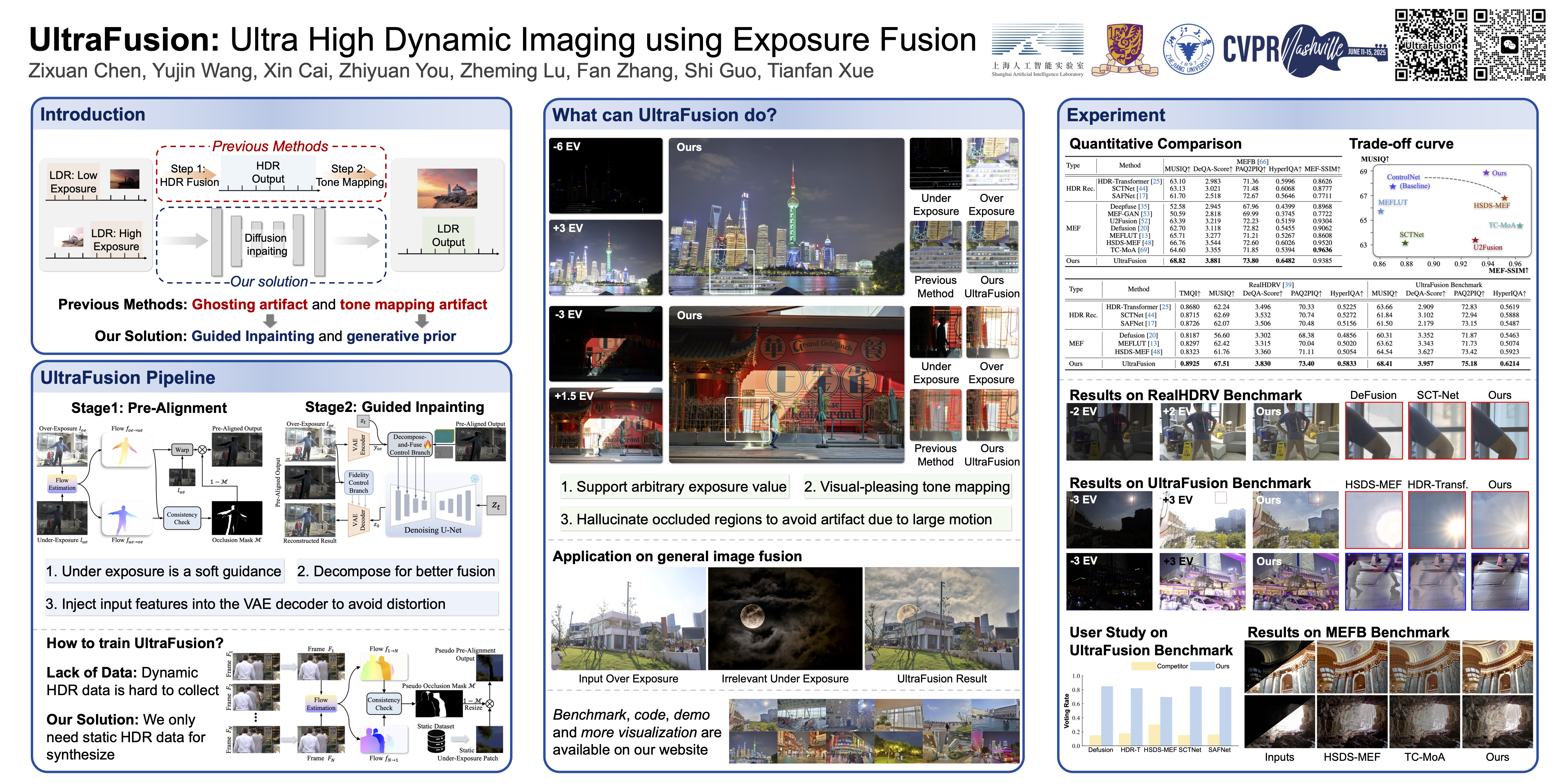This screenshot has width=1568, height=784.
Task: Click the Irrelevant Under Exposure moon image
Action: [x=785, y=618]
